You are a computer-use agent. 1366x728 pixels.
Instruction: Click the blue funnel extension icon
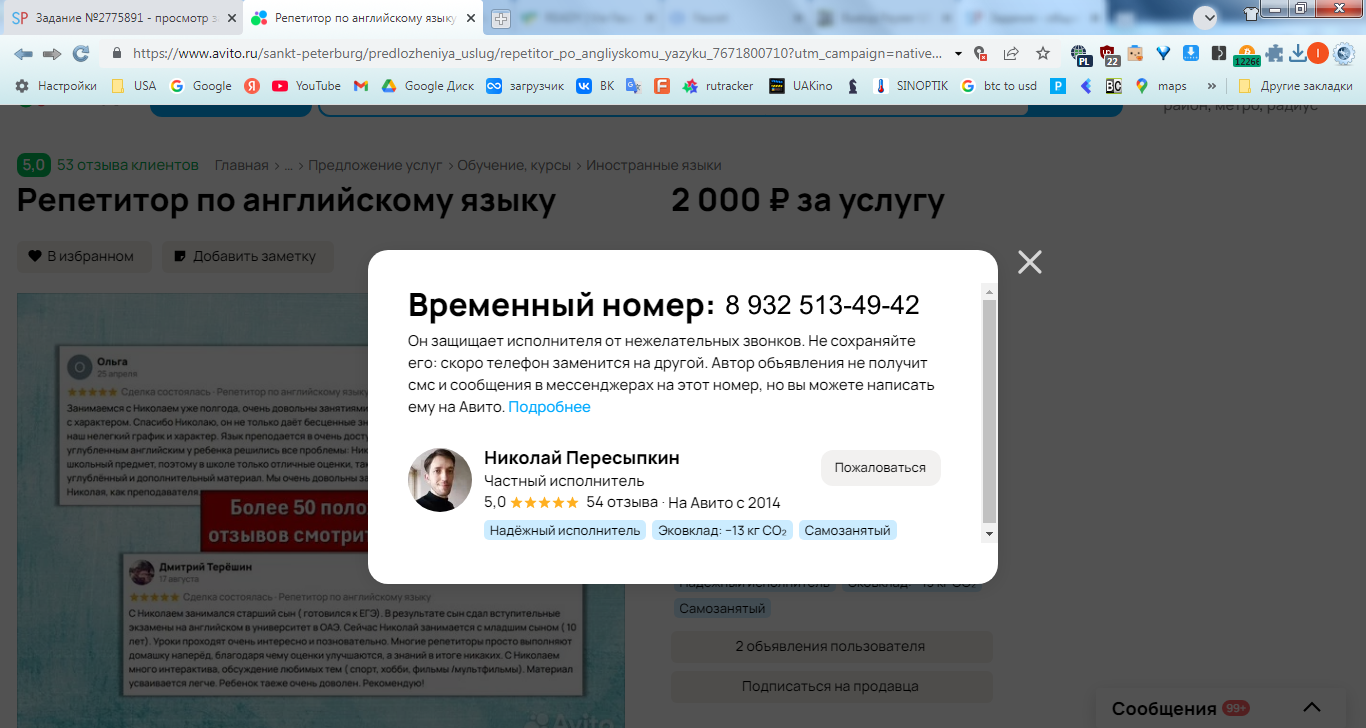tap(1163, 53)
